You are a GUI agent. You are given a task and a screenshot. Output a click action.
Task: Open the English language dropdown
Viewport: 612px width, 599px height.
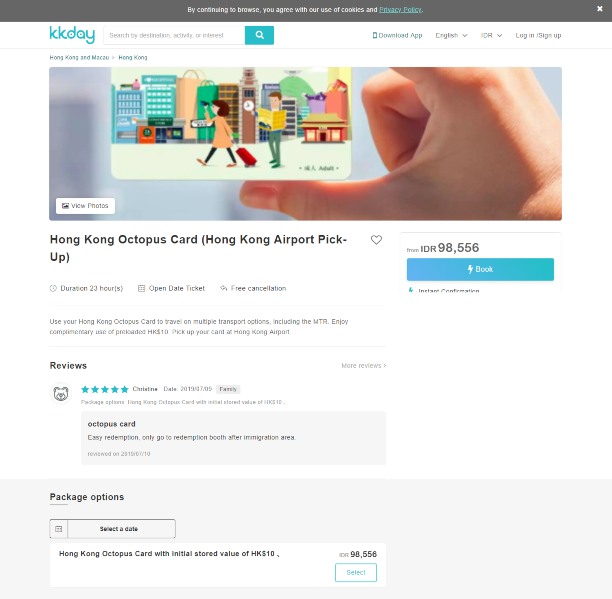coord(451,36)
